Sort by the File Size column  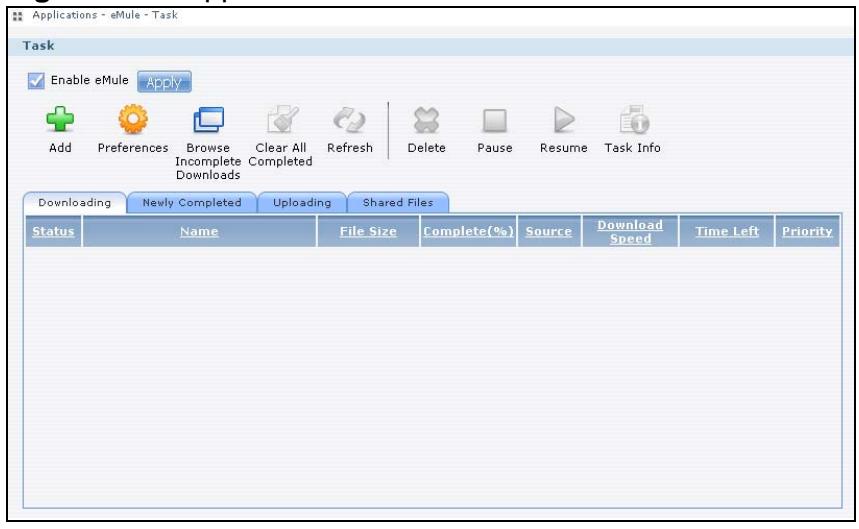pos(368,232)
